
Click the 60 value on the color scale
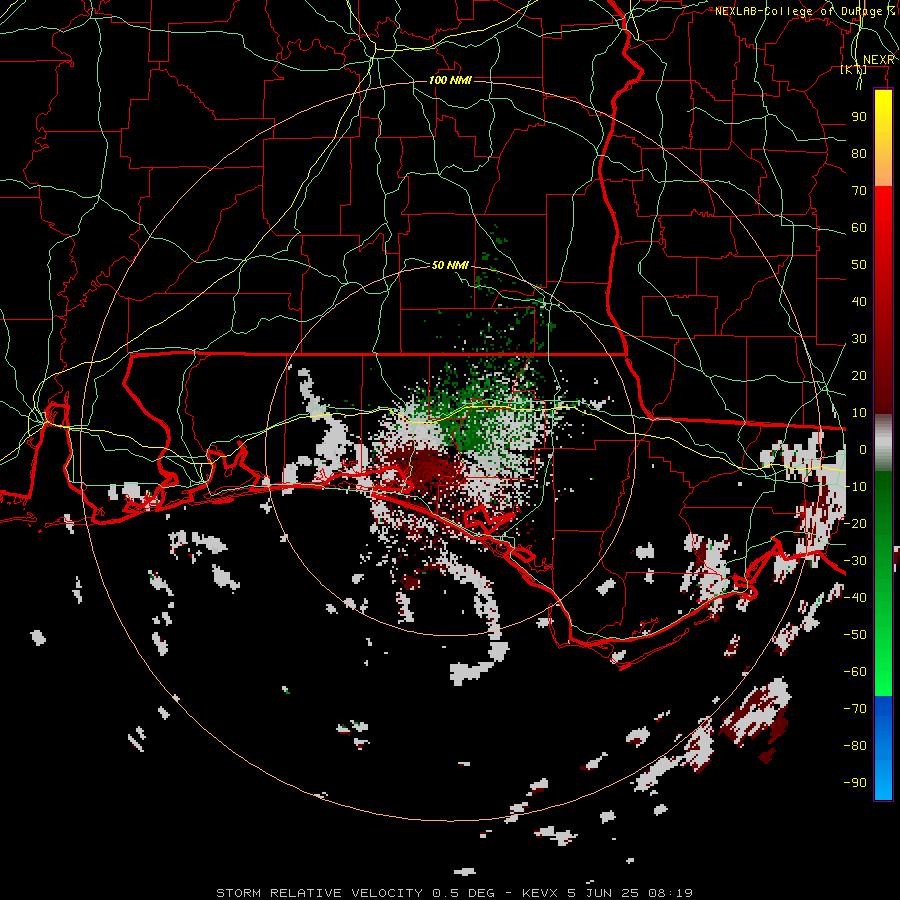pos(859,227)
